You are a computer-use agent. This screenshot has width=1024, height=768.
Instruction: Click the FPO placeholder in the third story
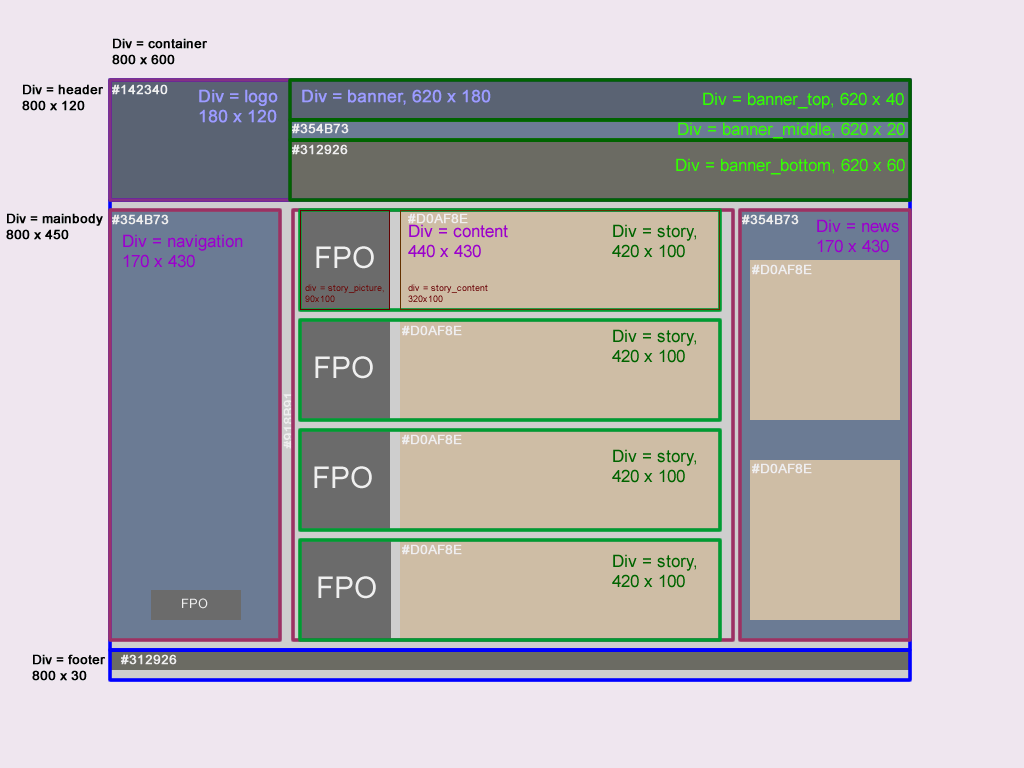tap(345, 479)
